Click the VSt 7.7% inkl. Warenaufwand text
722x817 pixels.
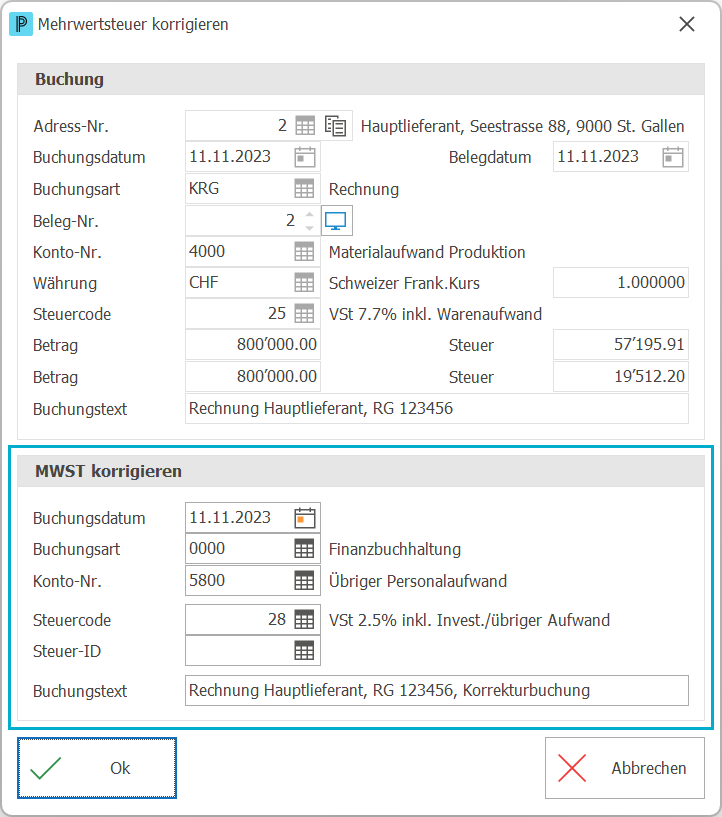tap(435, 315)
